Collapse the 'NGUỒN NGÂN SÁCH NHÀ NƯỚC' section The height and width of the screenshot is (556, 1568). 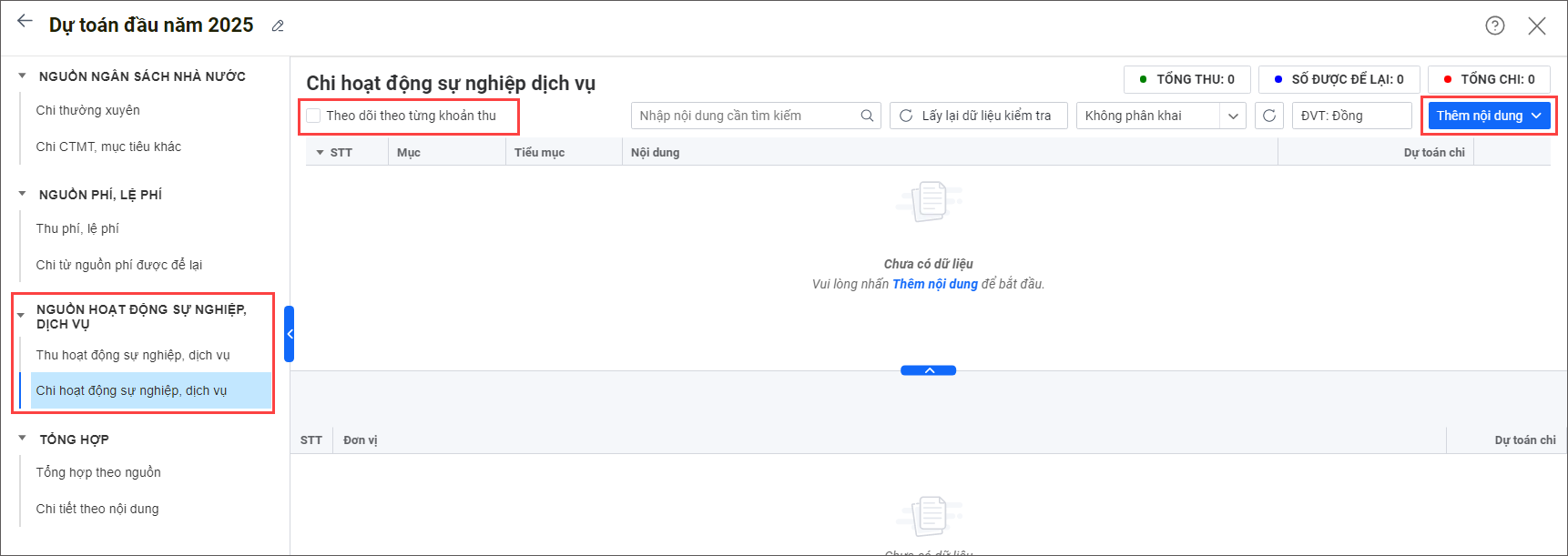[x=22, y=76]
